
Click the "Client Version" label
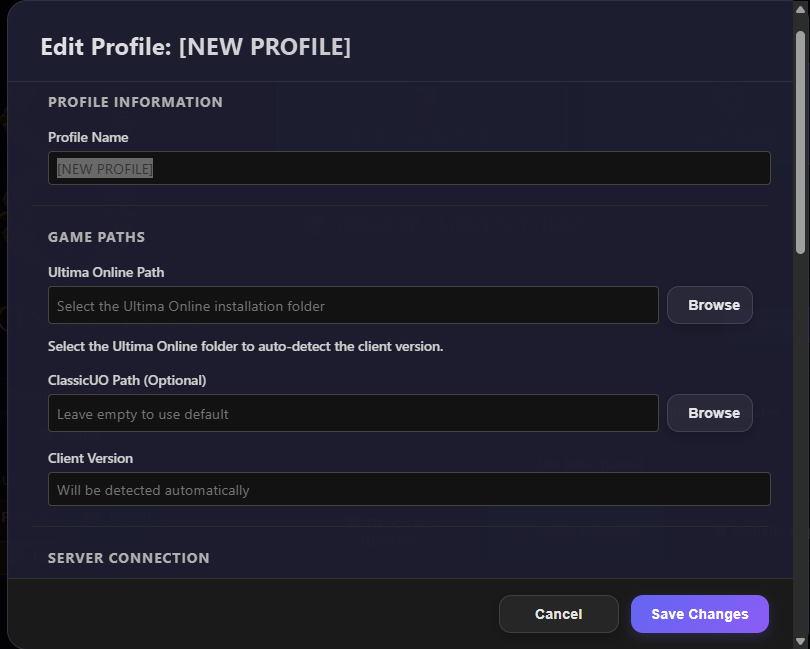[x=90, y=458]
